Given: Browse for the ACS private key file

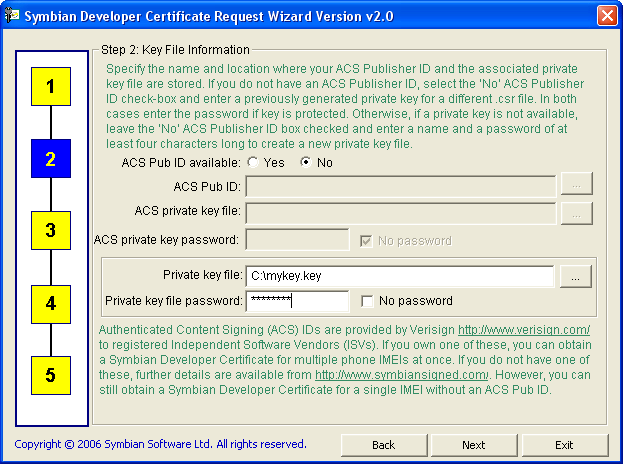Looking at the screenshot, I should (x=577, y=214).
